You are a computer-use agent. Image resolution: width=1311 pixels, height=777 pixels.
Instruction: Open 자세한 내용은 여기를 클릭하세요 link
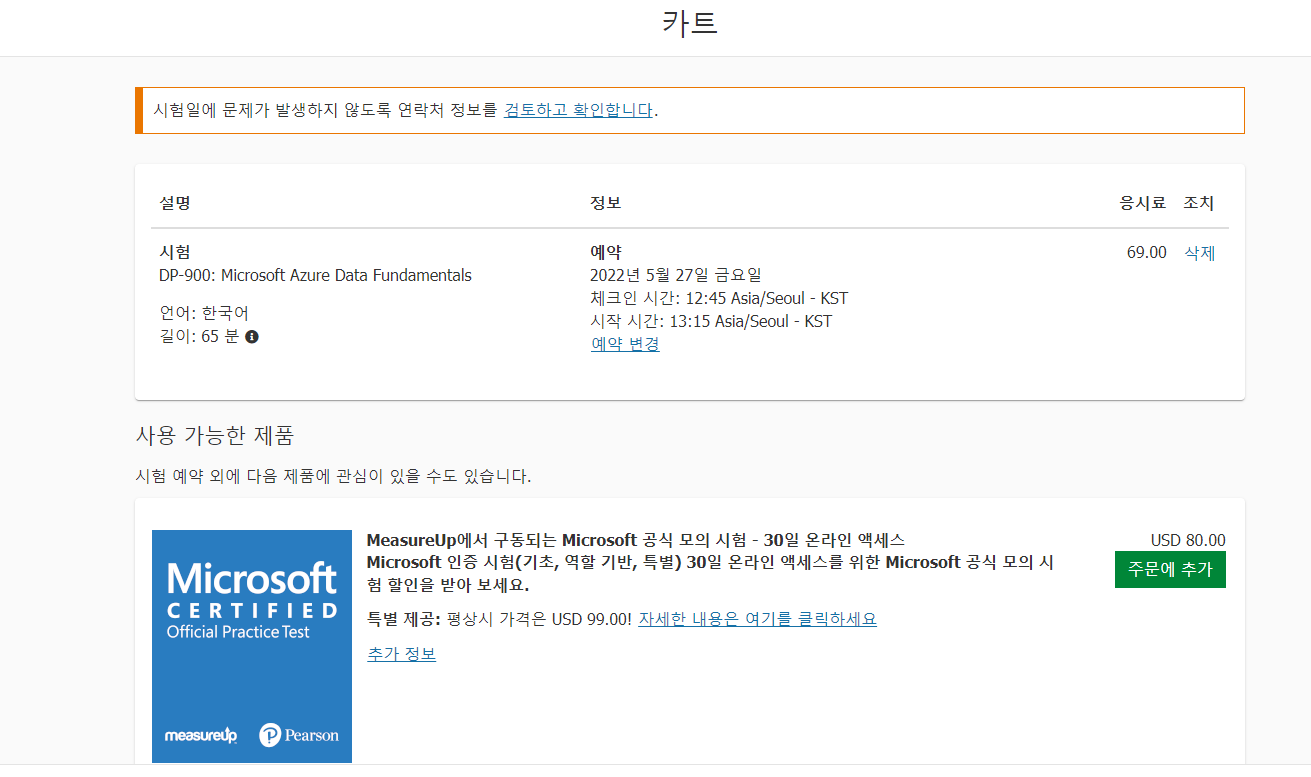tap(757, 619)
